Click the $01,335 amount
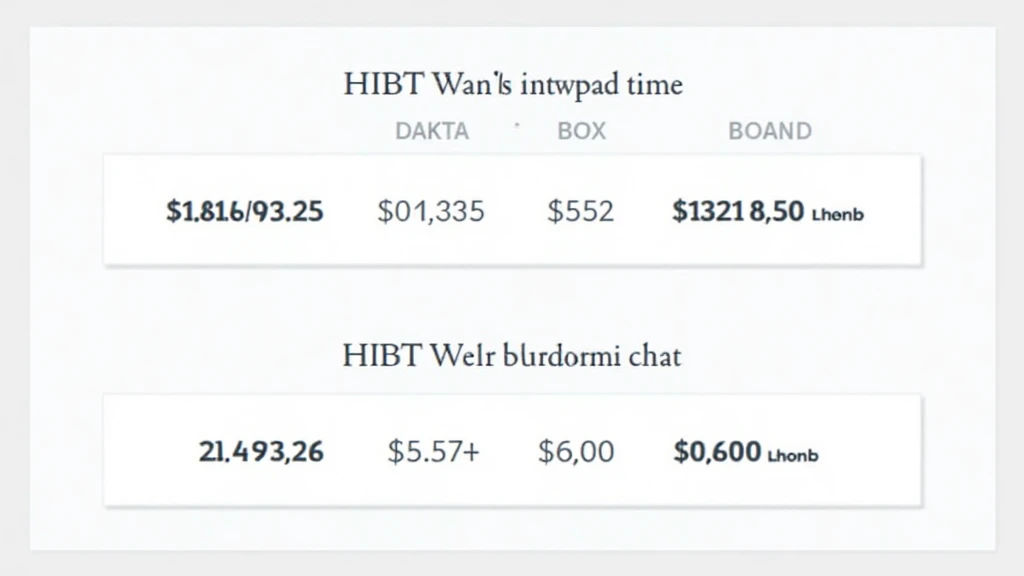Viewport: 1024px width, 576px height. coord(431,211)
